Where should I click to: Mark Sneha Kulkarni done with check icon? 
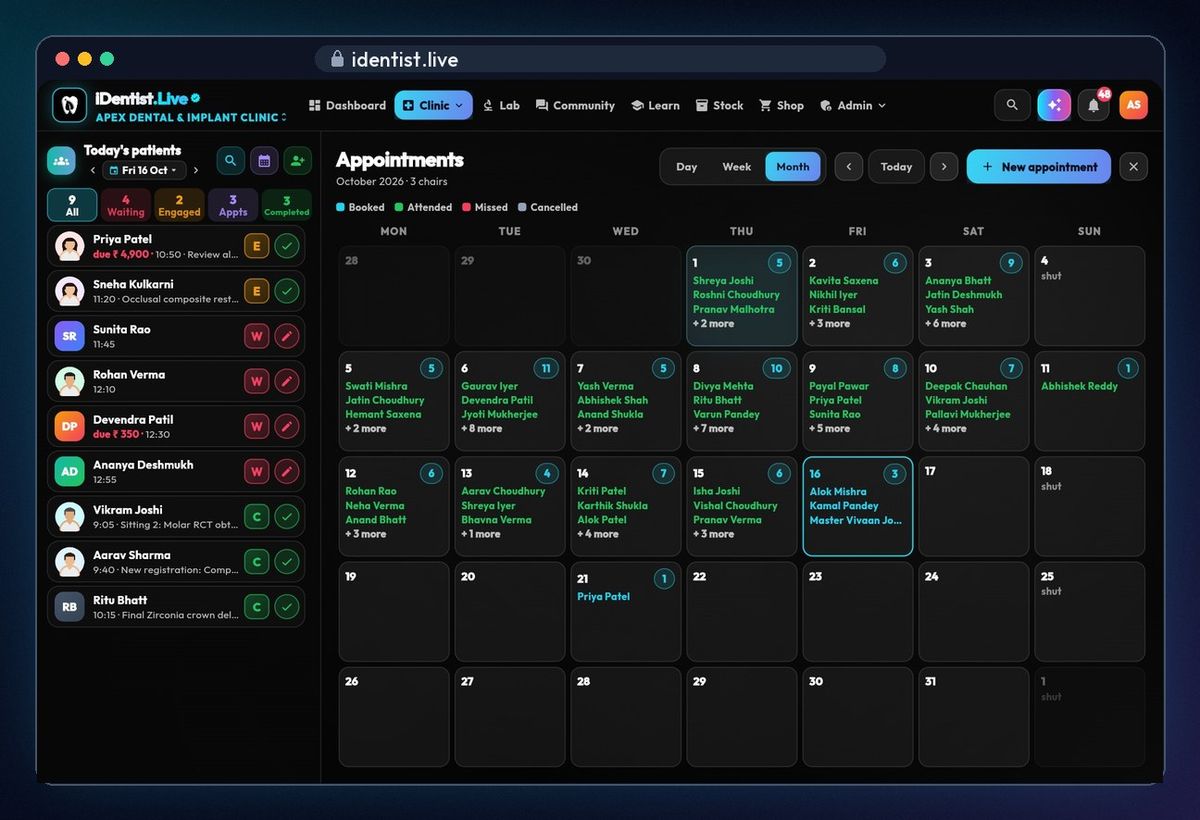[x=287, y=291]
